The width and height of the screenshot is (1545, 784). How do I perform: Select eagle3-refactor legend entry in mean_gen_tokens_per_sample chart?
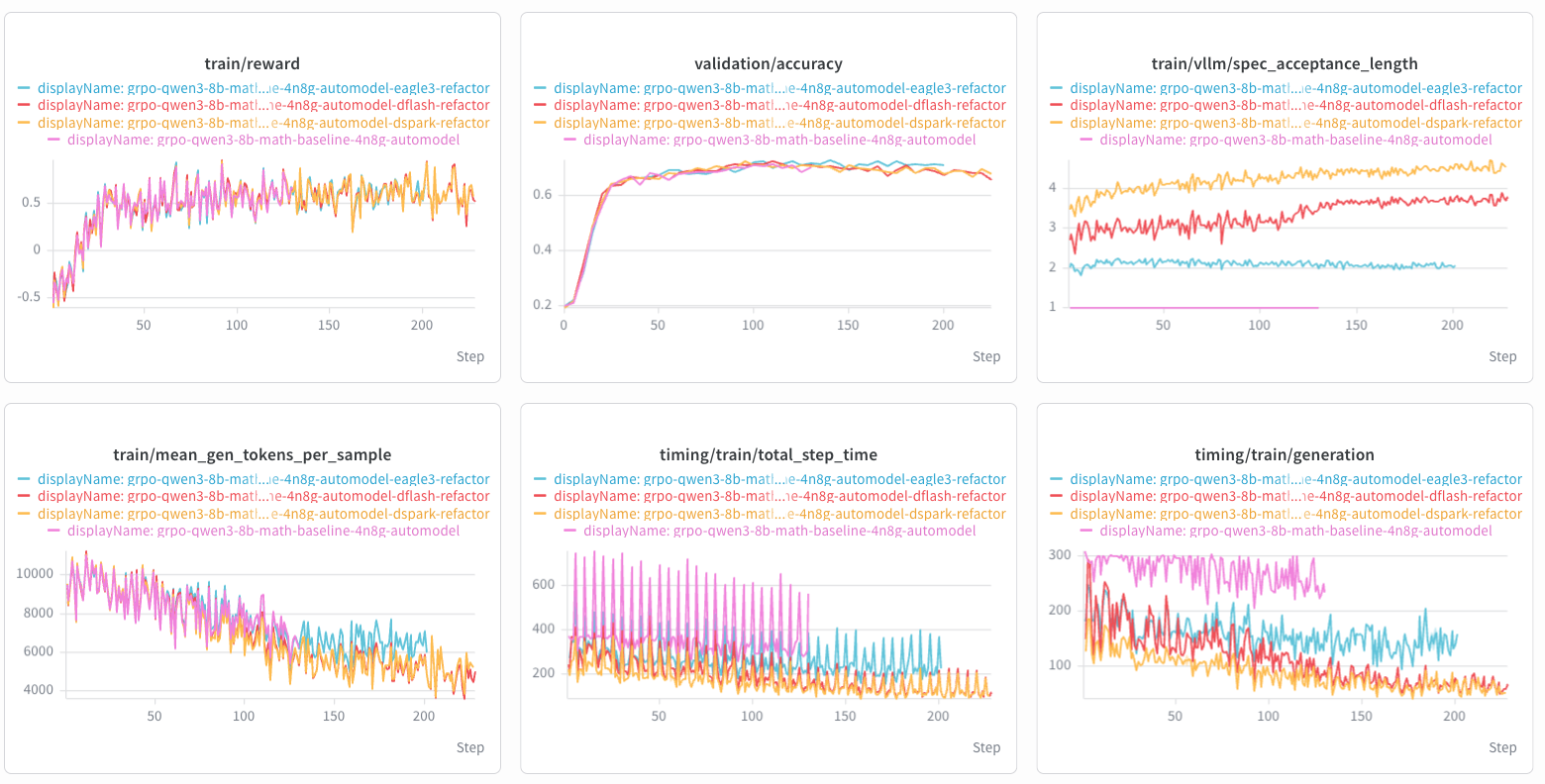point(253,479)
